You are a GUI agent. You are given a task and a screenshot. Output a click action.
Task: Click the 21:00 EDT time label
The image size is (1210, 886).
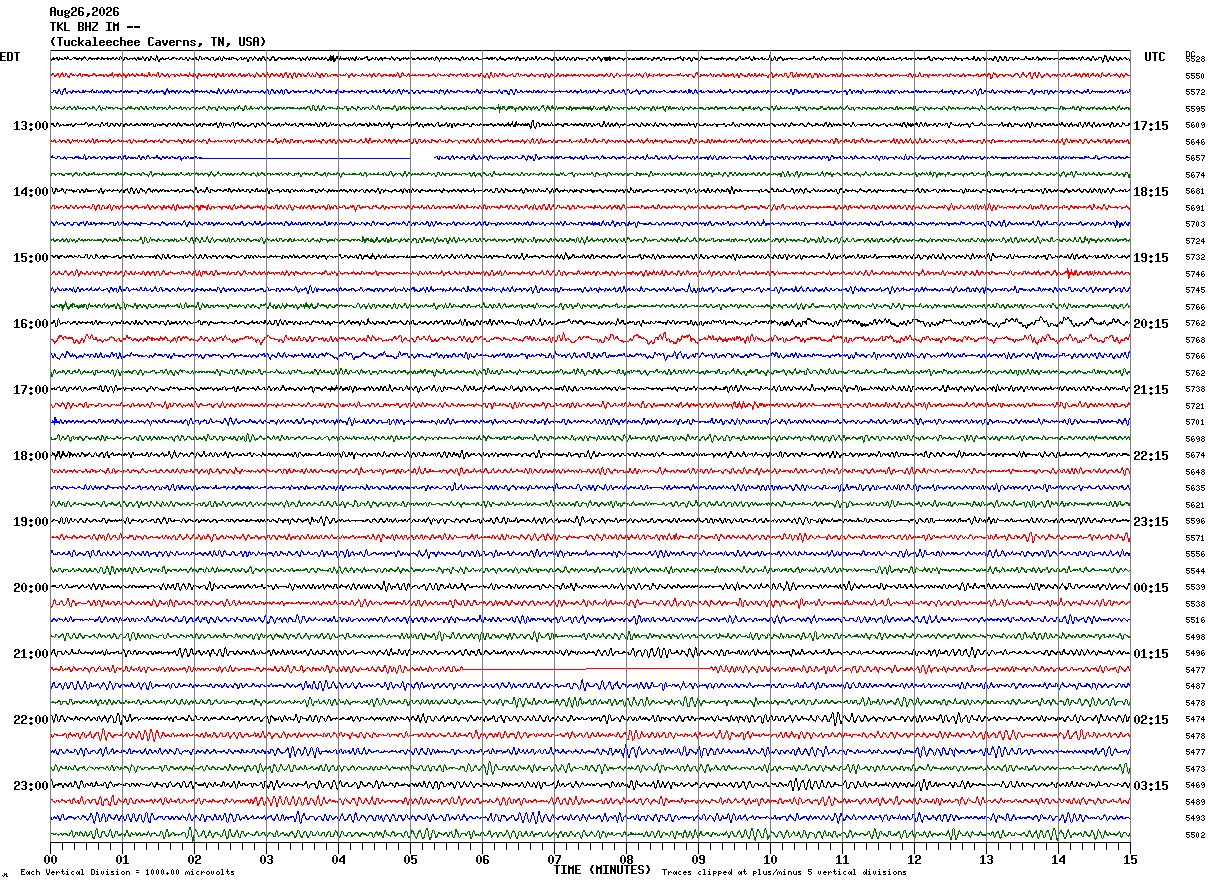[31, 654]
